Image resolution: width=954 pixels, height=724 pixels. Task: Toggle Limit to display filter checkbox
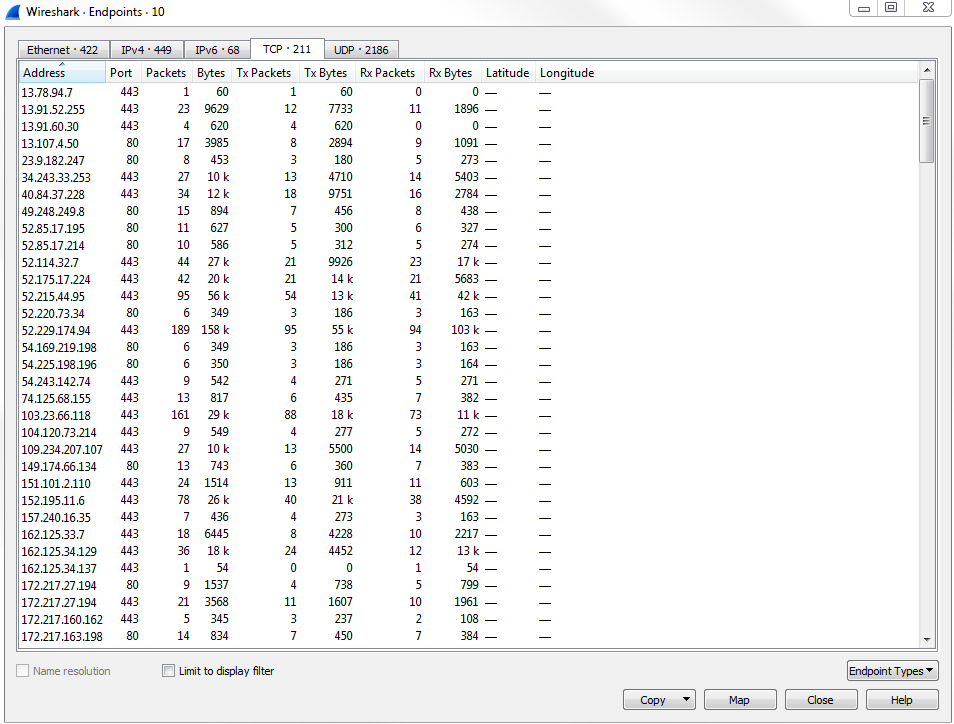(169, 670)
